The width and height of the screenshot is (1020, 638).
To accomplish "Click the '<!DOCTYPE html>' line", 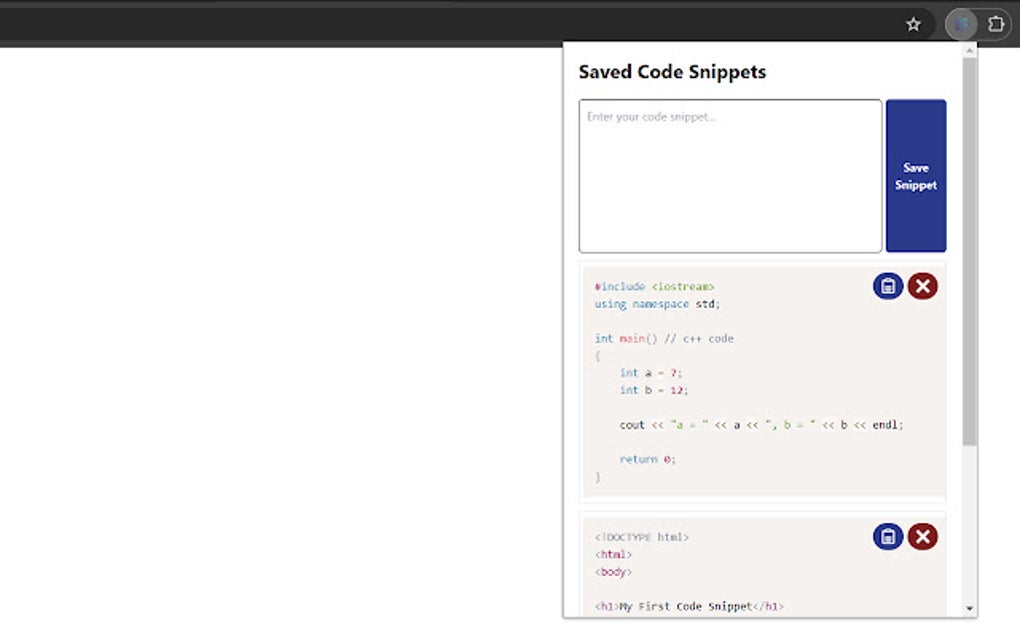I will tap(642, 537).
